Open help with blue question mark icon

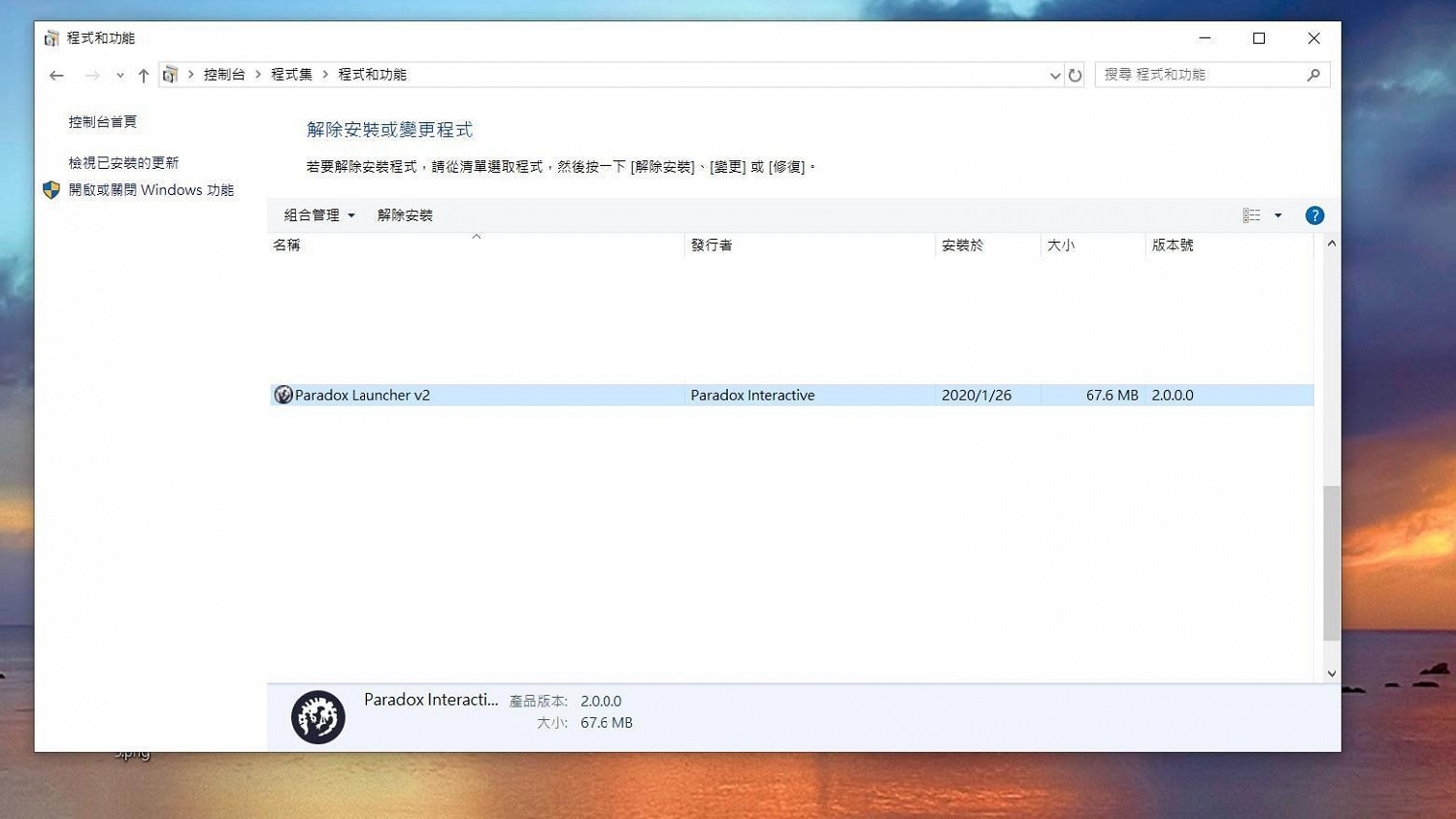click(x=1314, y=215)
